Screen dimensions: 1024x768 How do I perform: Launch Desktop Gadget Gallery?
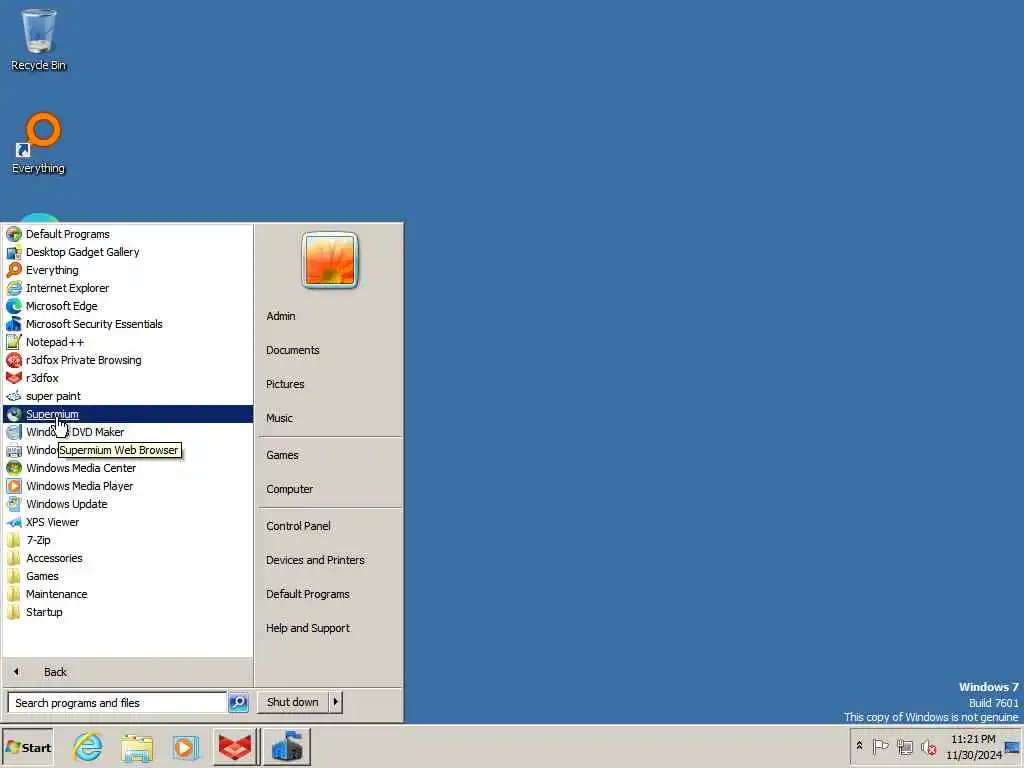point(127,252)
